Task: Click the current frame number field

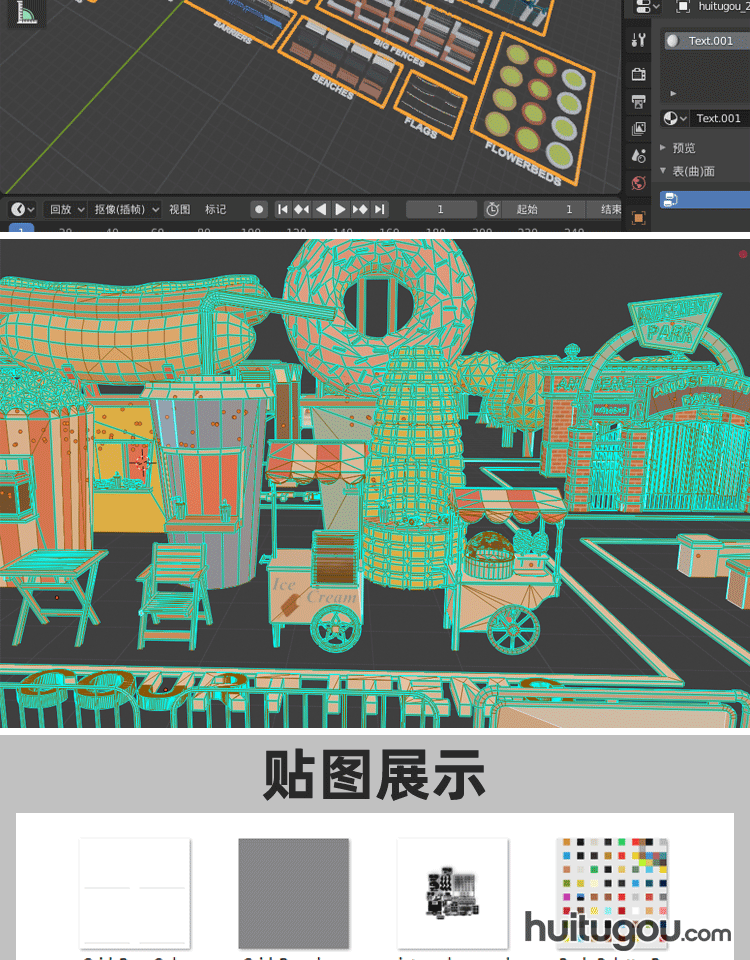Action: coord(441,209)
